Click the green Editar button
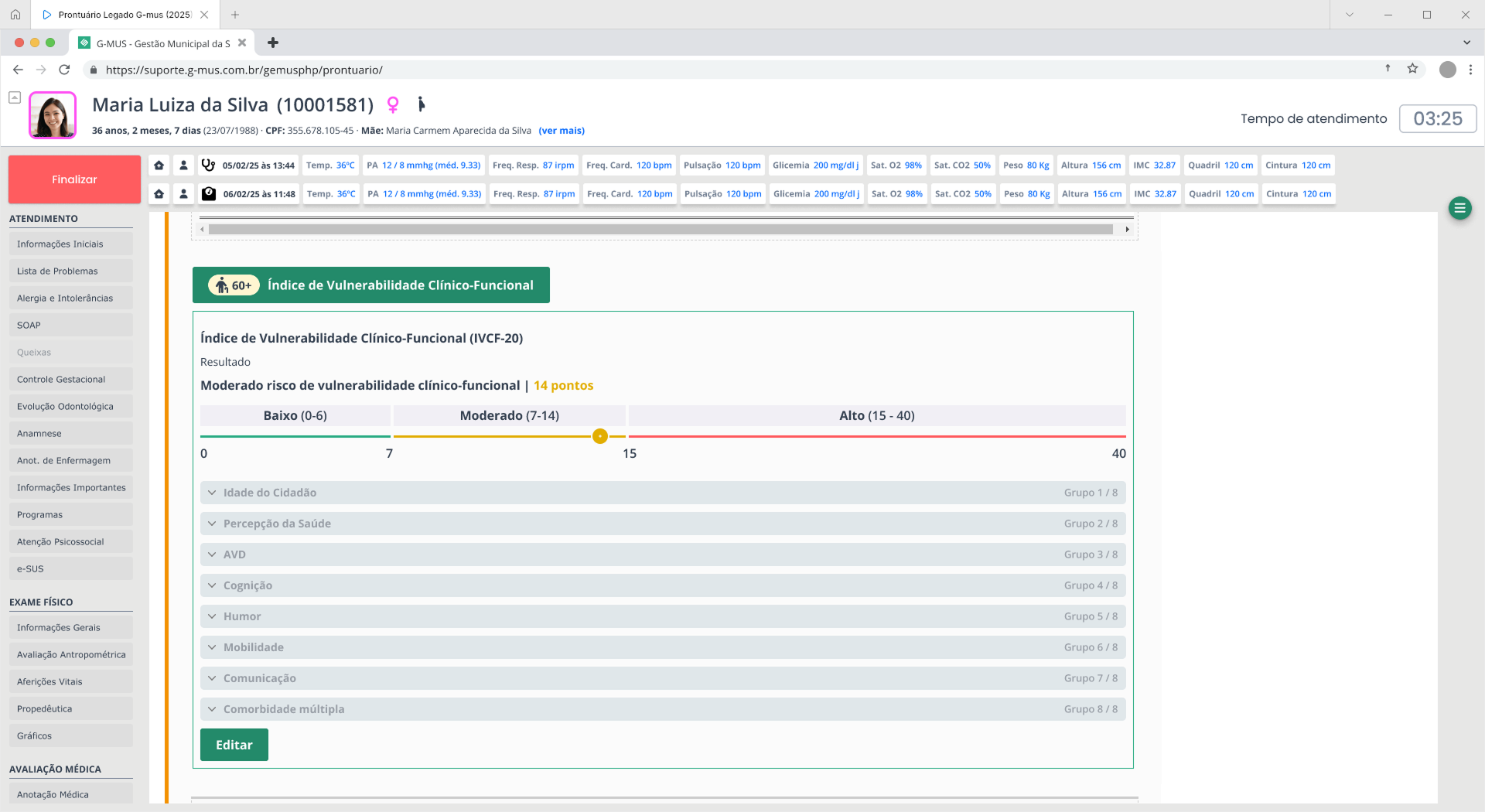Image resolution: width=1485 pixels, height=812 pixels. (x=234, y=745)
